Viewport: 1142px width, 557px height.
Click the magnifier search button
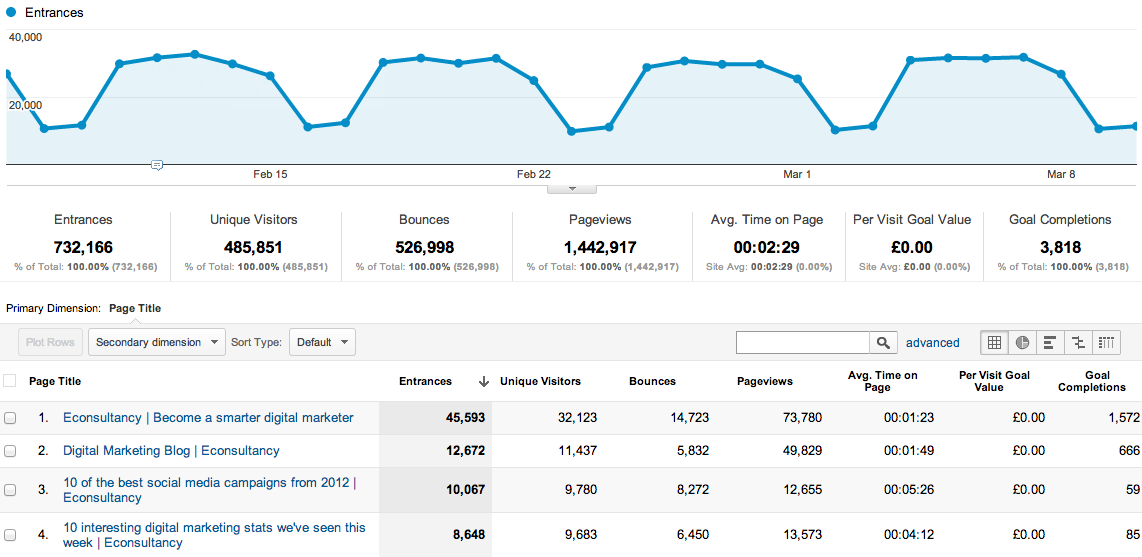point(882,343)
